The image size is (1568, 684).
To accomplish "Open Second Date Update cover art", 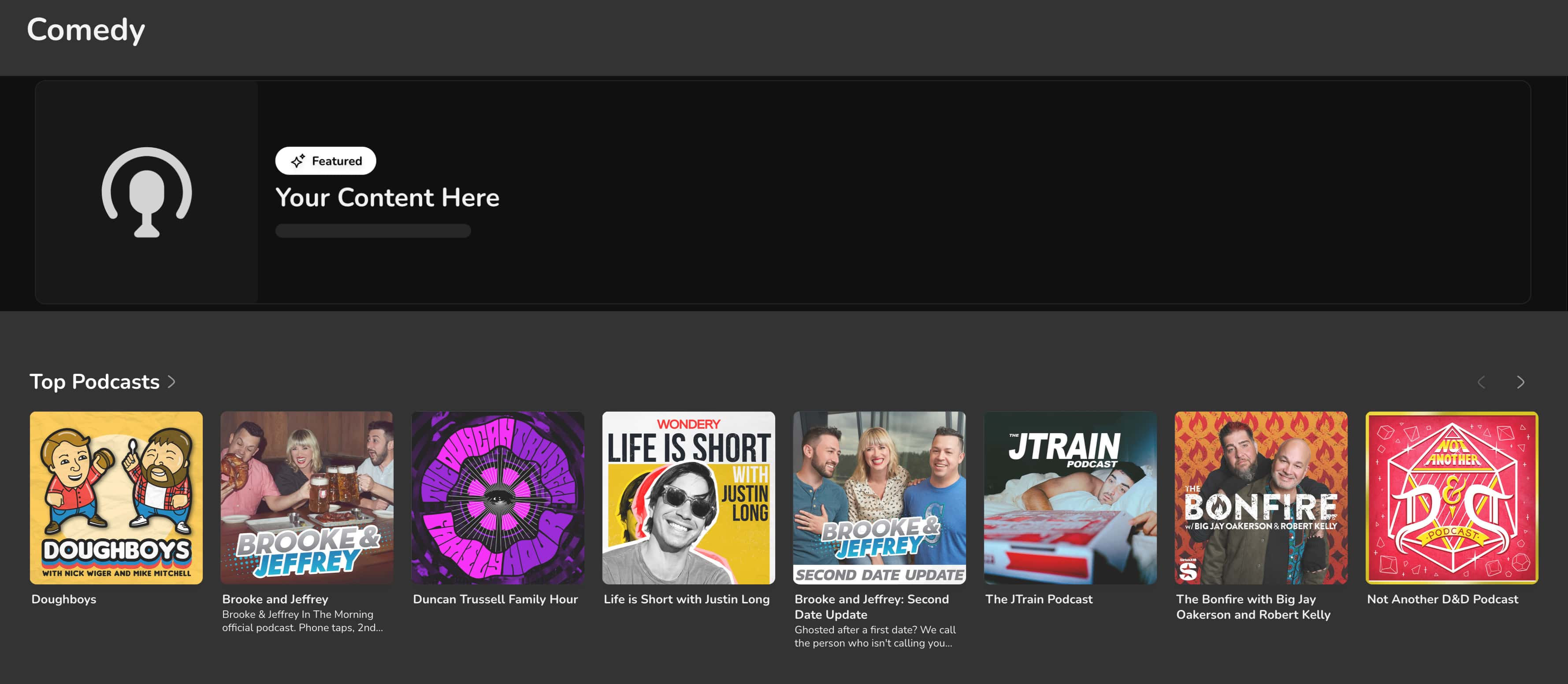I will [x=880, y=498].
